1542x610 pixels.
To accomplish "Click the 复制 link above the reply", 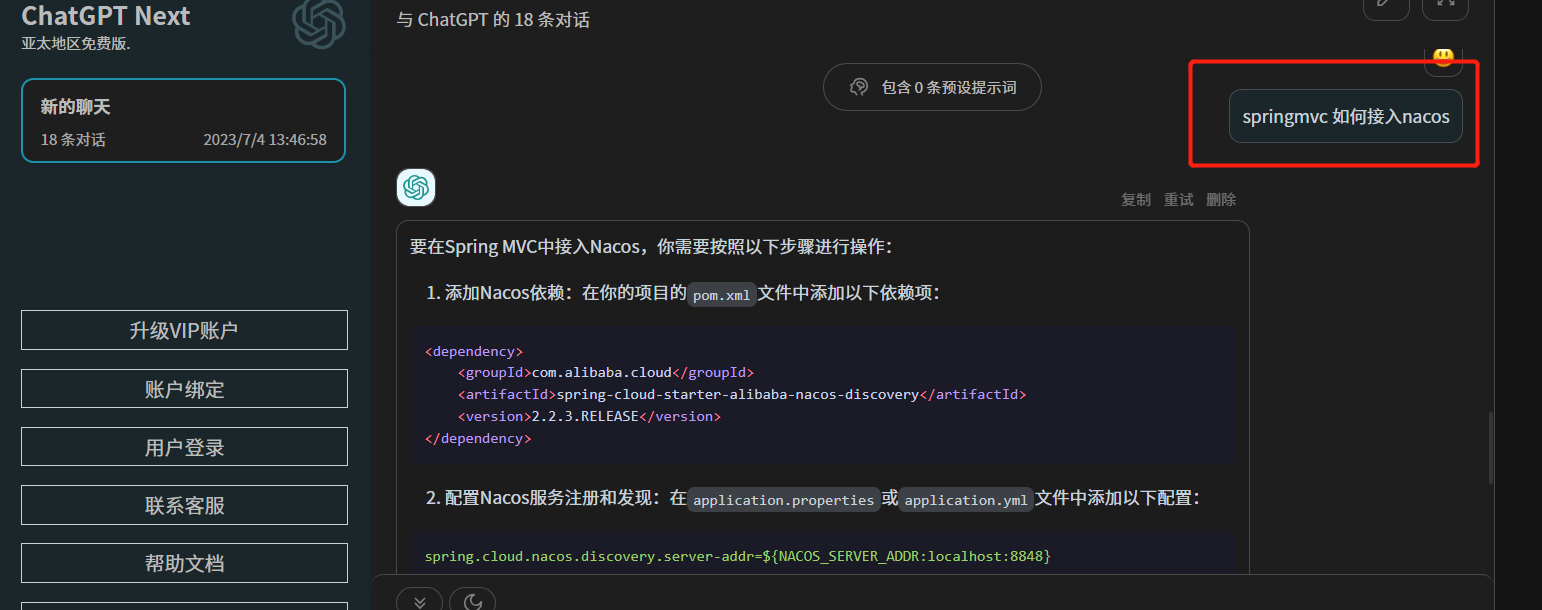I will coord(1136,199).
